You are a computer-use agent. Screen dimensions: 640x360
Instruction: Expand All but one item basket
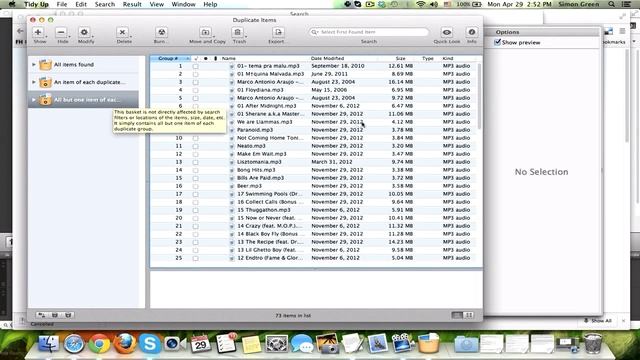(34, 100)
